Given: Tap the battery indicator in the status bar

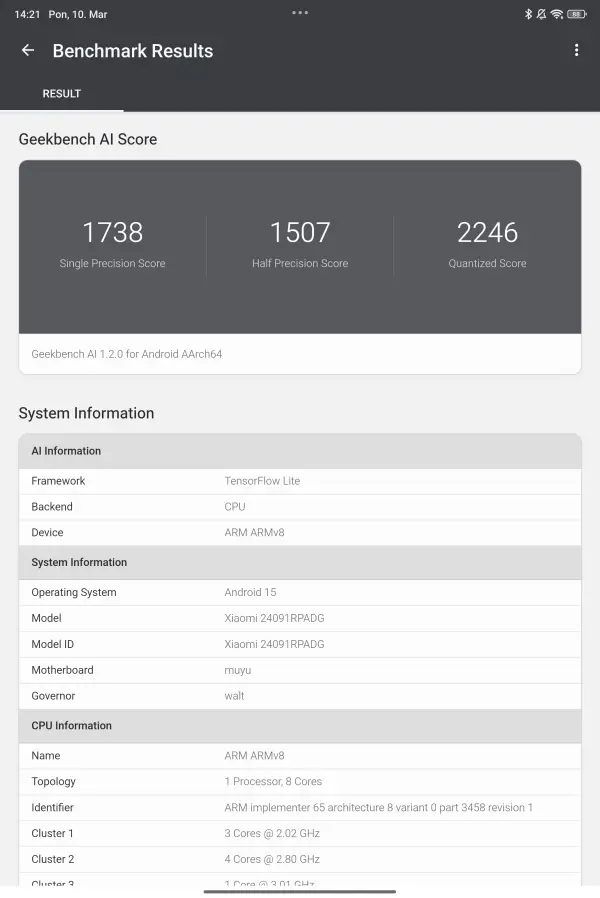Looking at the screenshot, I should 578,14.
